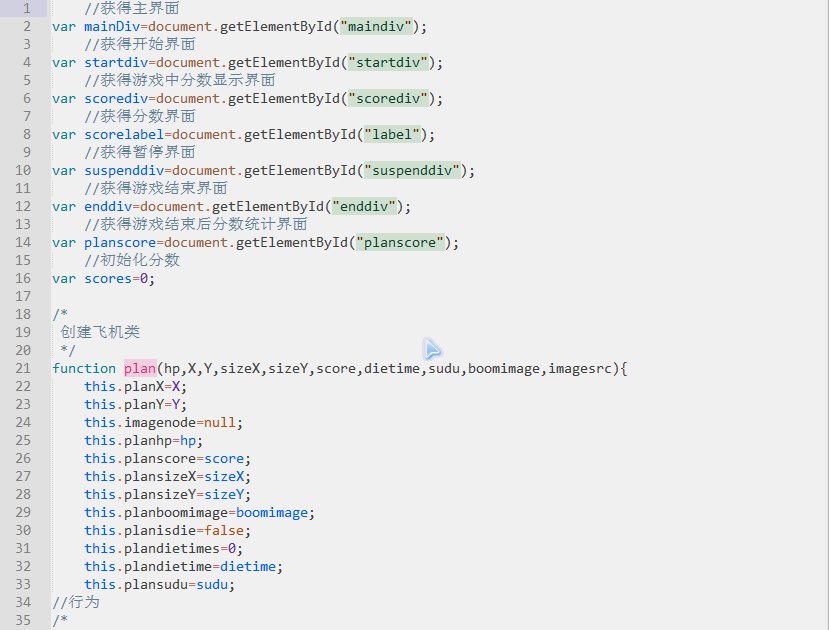Screen dimensions: 829x630
Task: Click the "suspenddiv" string on line 10
Action: [412, 170]
